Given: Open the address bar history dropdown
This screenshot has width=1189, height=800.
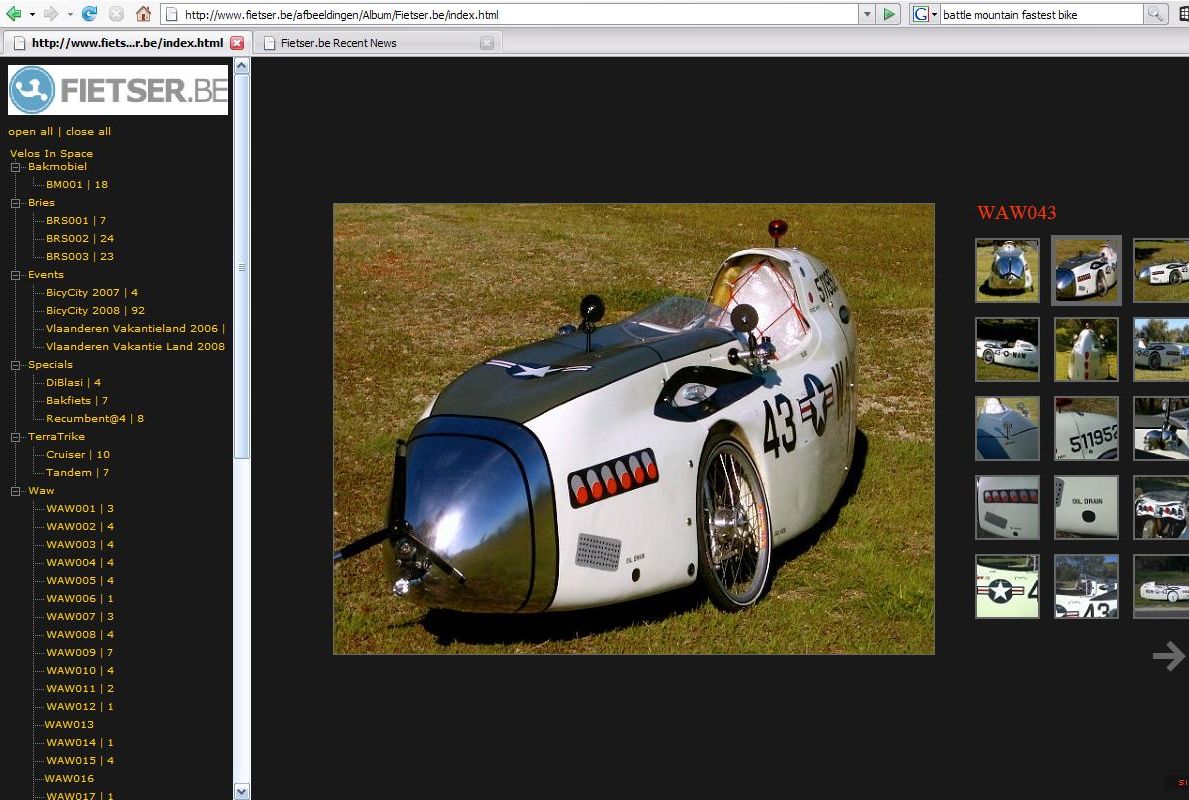Looking at the screenshot, I should click(867, 14).
